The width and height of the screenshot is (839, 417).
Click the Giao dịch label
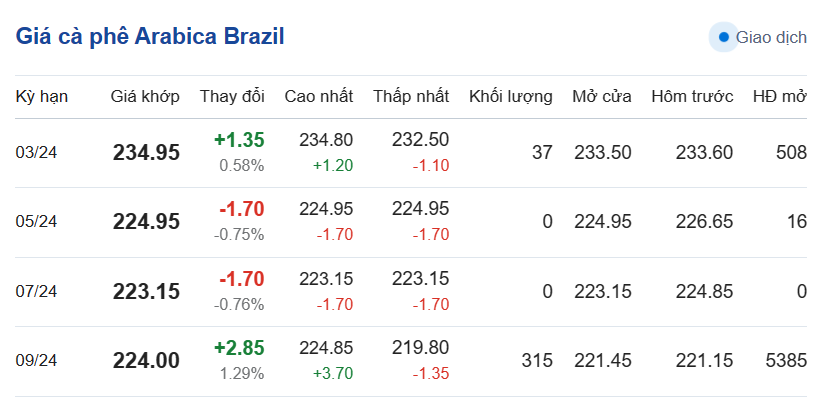[771, 37]
